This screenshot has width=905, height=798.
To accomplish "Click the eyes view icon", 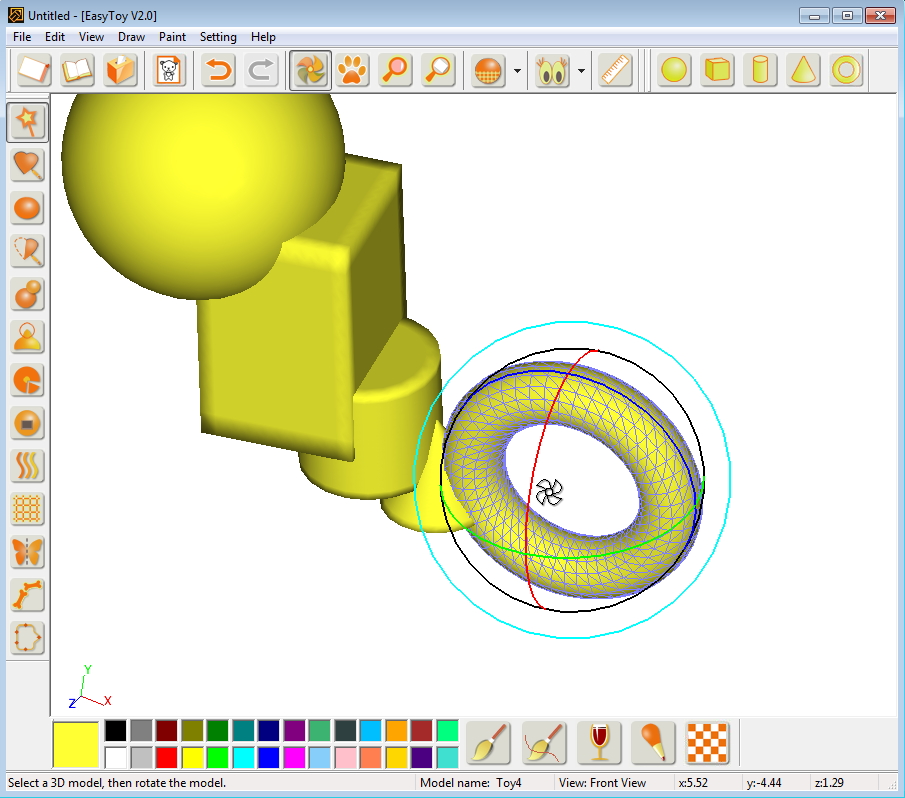I will [x=552, y=70].
